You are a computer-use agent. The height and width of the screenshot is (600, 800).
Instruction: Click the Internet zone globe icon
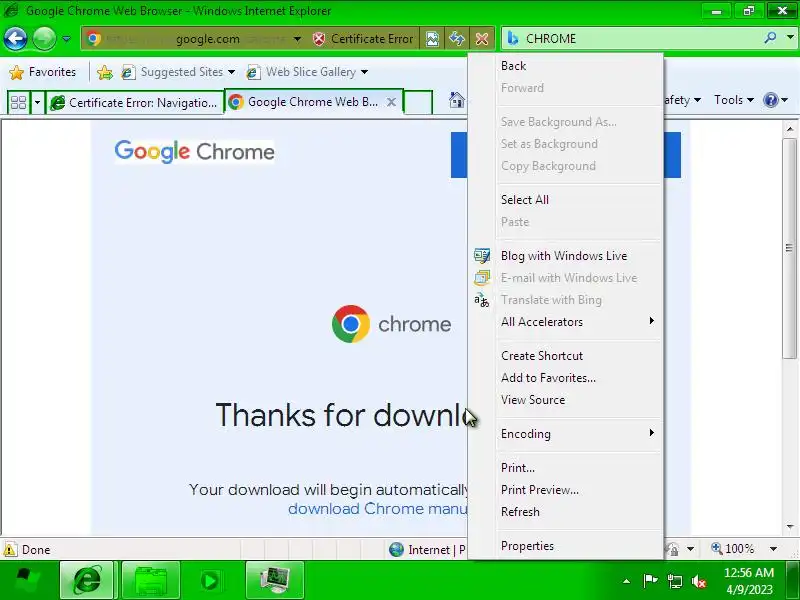click(x=396, y=549)
